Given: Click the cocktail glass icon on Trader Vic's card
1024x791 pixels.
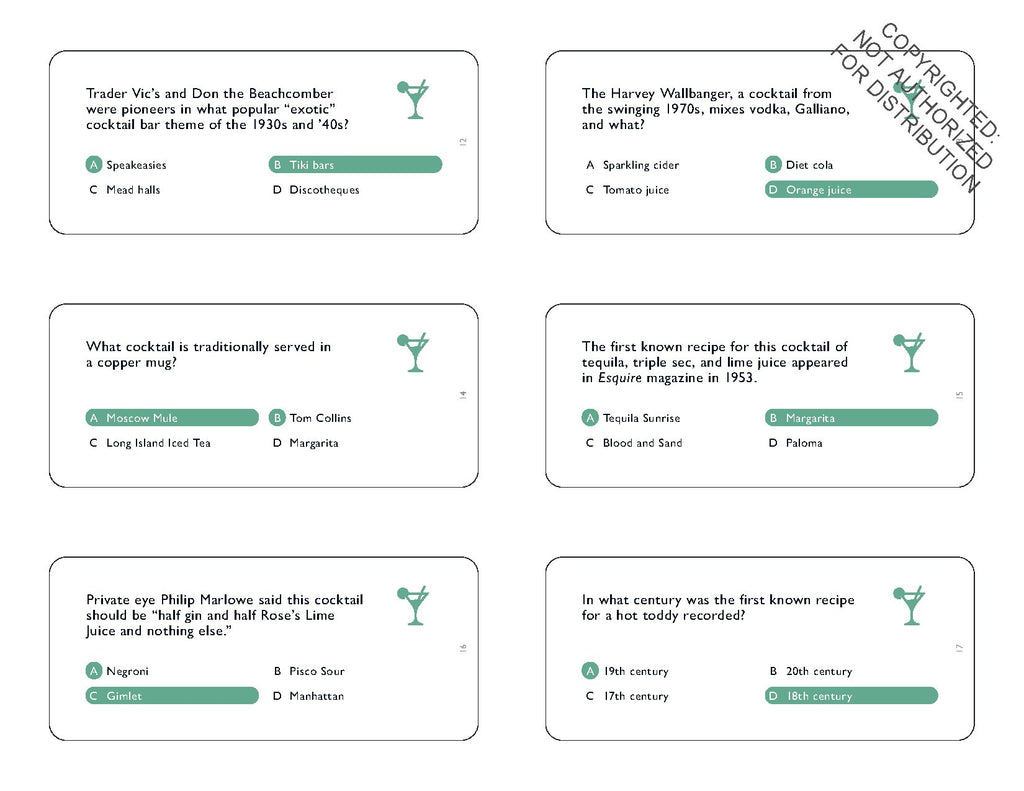Looking at the screenshot, I should point(413,99).
